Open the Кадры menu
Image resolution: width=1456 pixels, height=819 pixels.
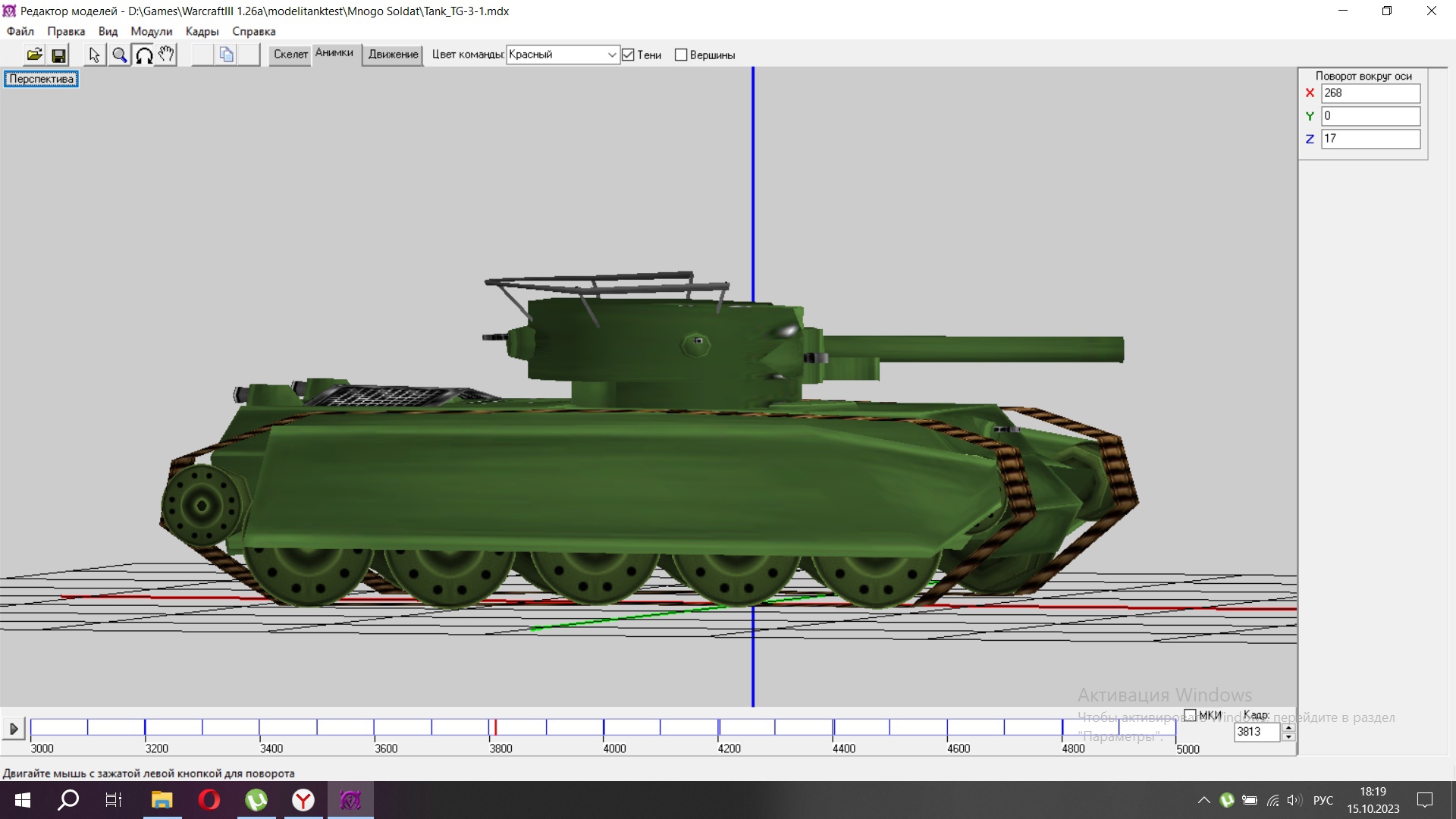[202, 31]
